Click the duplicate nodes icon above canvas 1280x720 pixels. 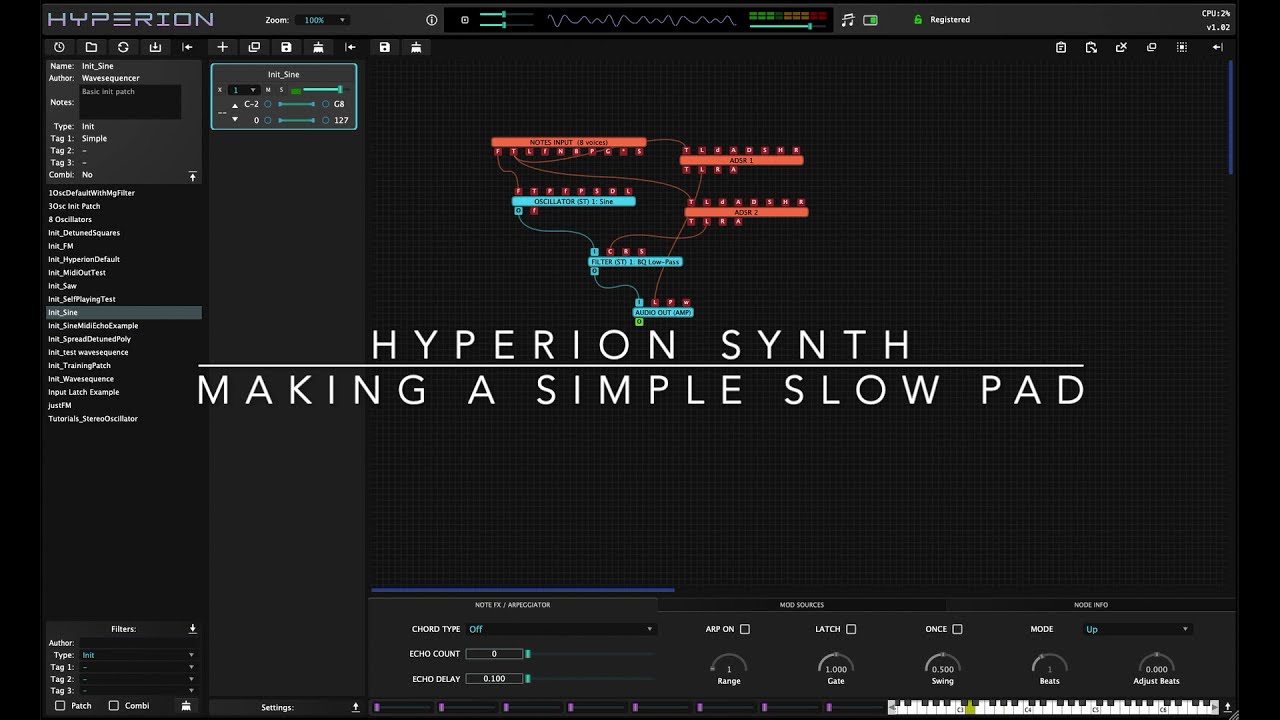(x=1151, y=47)
